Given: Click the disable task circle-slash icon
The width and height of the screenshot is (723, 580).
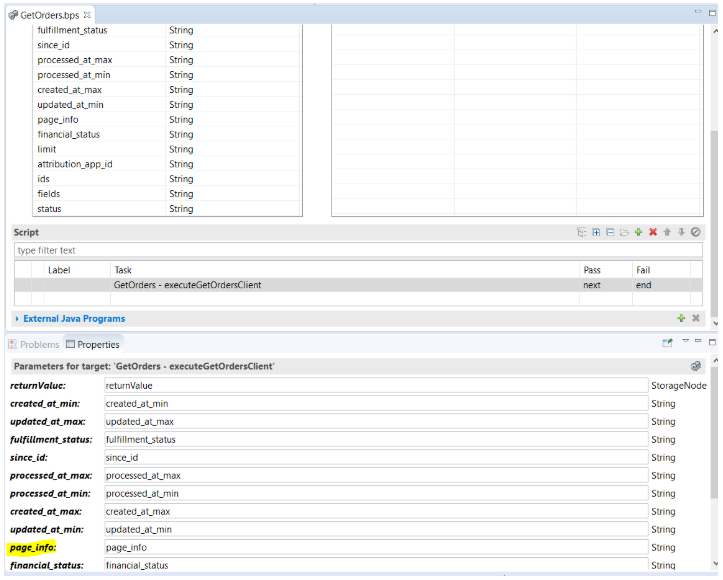Looking at the screenshot, I should (x=696, y=232).
